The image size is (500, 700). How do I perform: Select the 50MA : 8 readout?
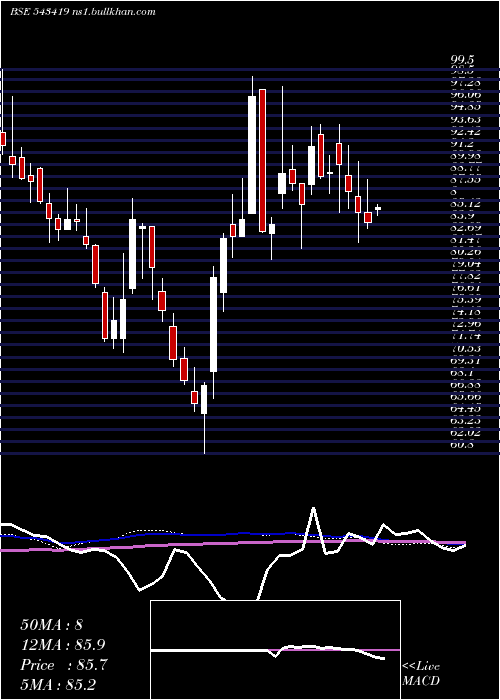pyautogui.click(x=52, y=624)
